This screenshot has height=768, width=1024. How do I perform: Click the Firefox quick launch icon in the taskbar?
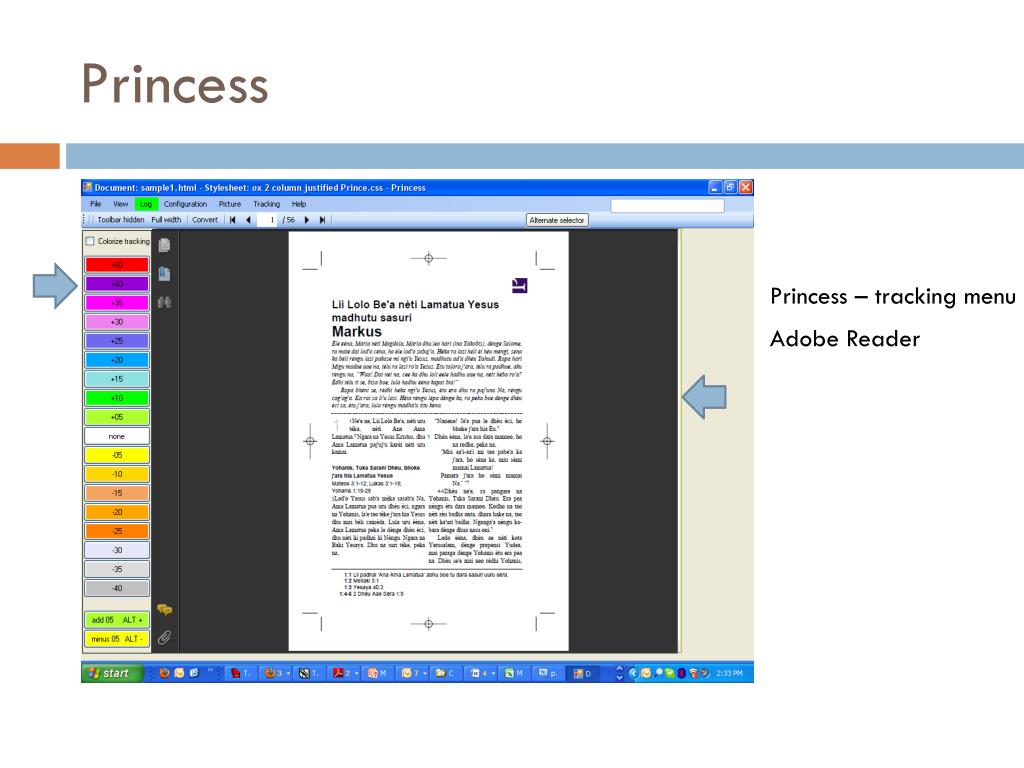(164, 673)
